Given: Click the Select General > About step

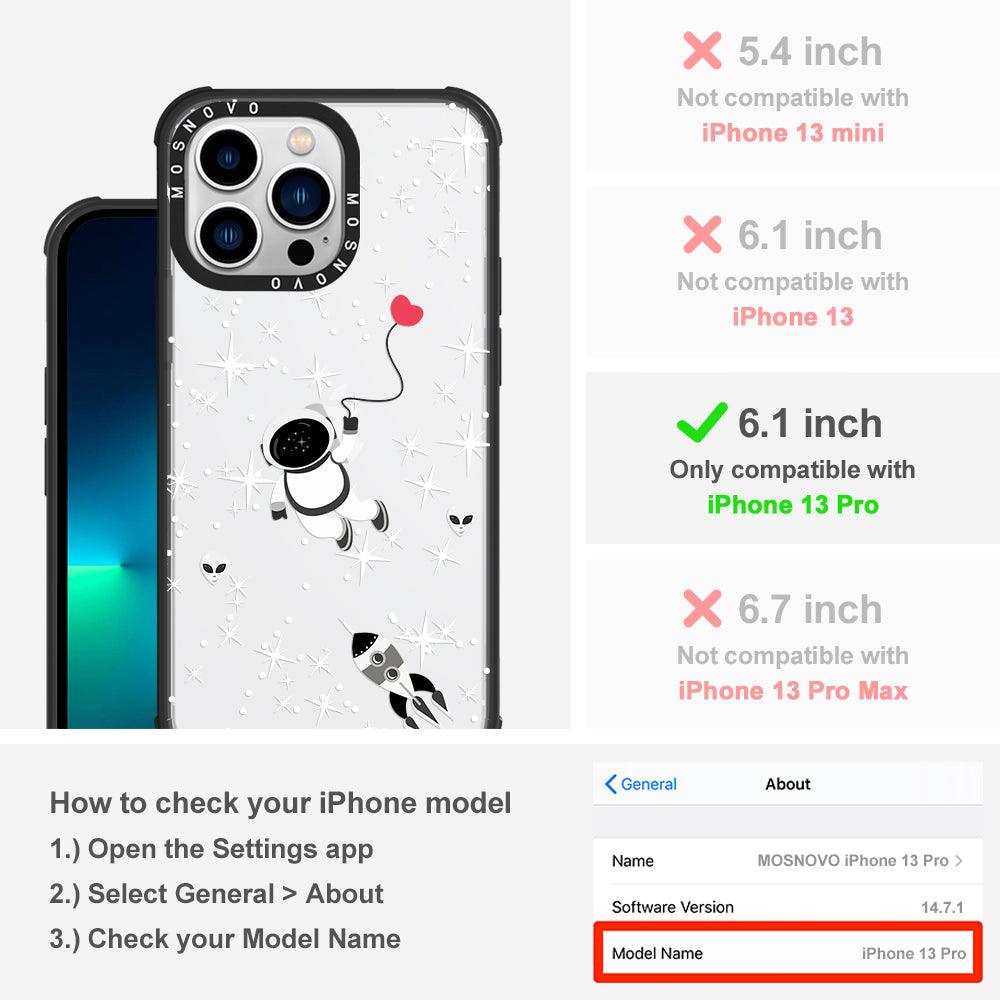Looking at the screenshot, I should coord(217,893).
